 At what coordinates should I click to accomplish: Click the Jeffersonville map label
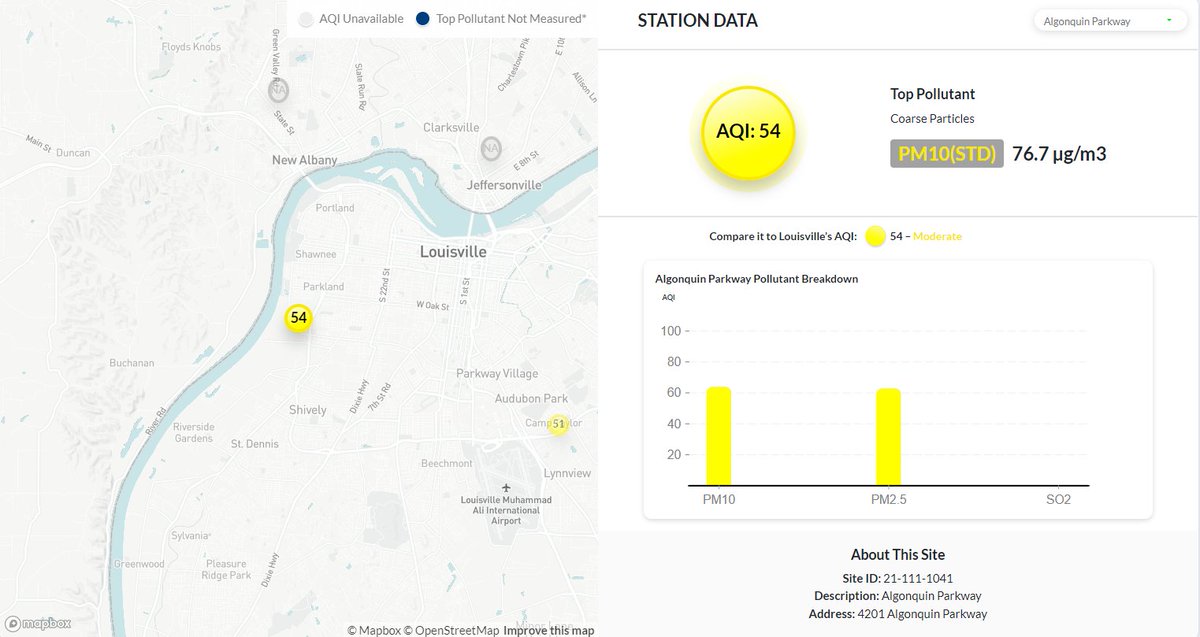click(504, 185)
